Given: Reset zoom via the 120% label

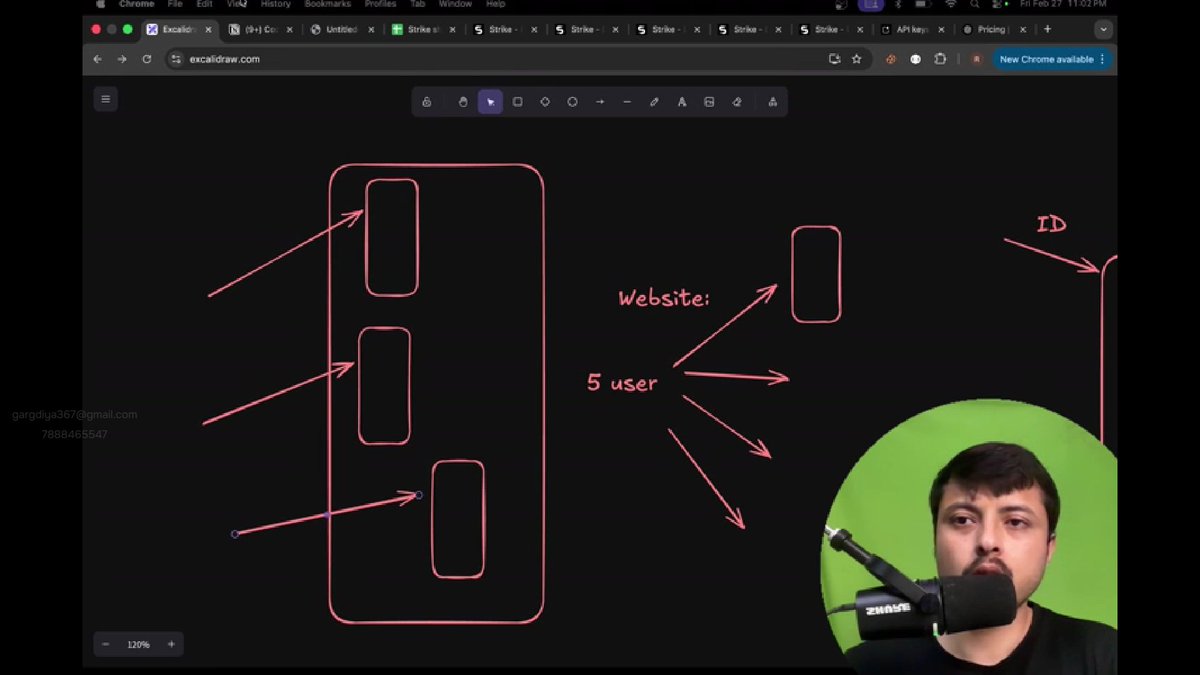Looking at the screenshot, I should coord(138,645).
